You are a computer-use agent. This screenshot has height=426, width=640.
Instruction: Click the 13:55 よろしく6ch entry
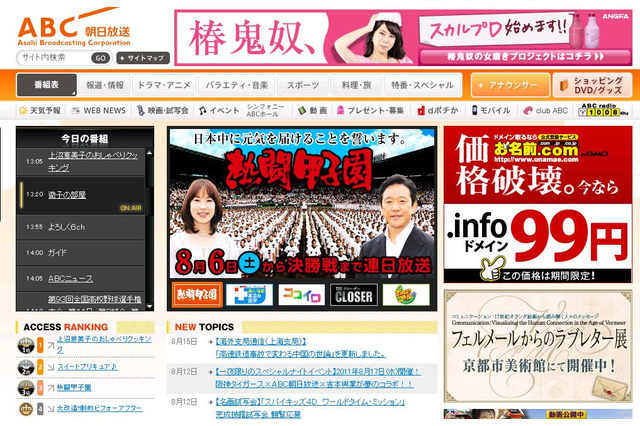click(x=81, y=227)
